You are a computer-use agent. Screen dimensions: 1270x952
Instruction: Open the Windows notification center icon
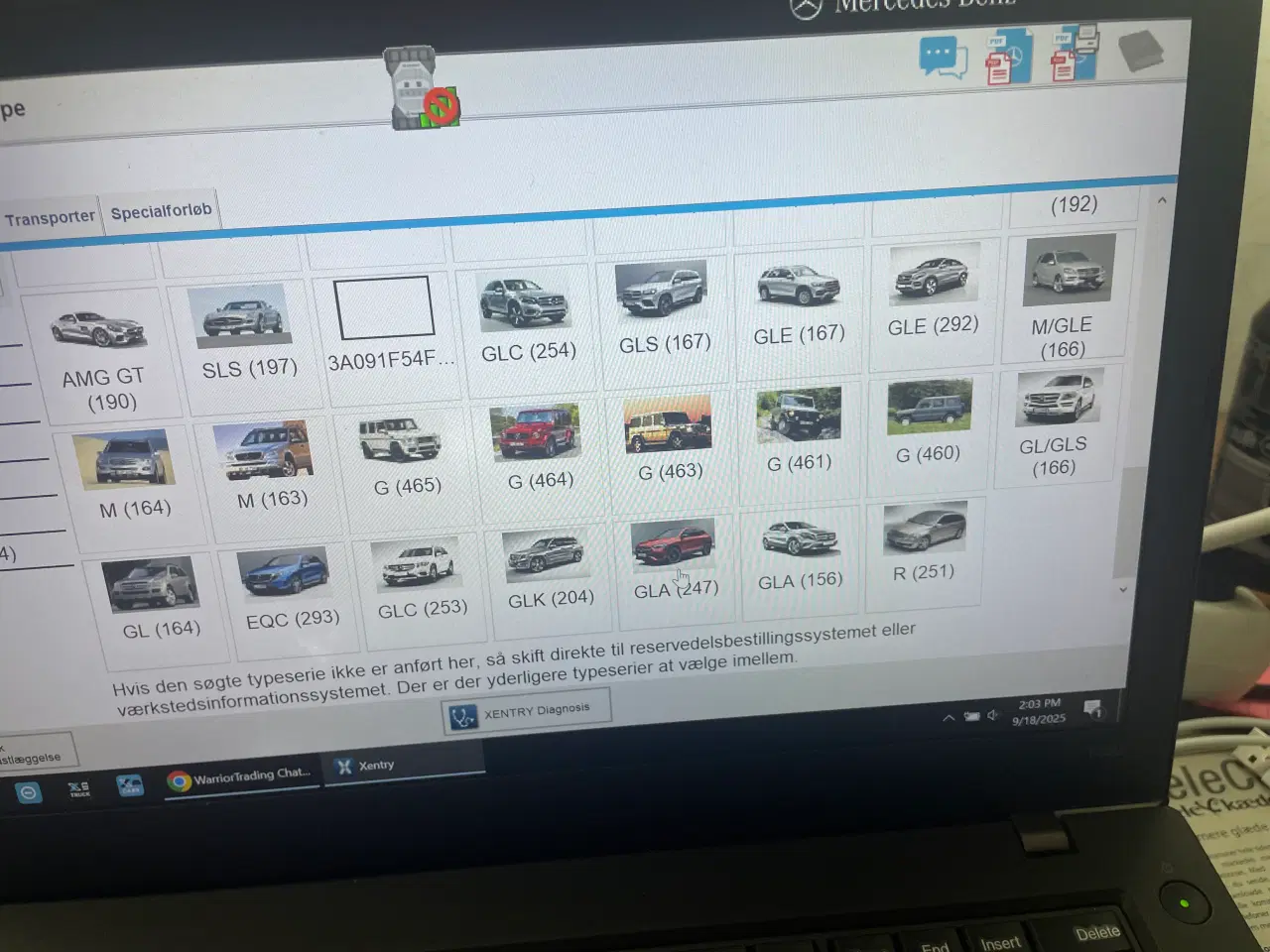tap(1092, 709)
